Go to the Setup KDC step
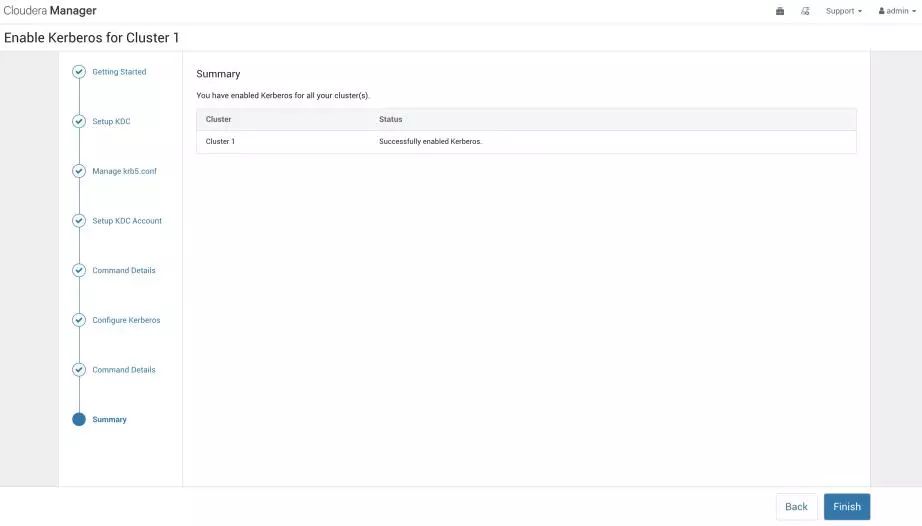This screenshot has width=922, height=526. (111, 121)
